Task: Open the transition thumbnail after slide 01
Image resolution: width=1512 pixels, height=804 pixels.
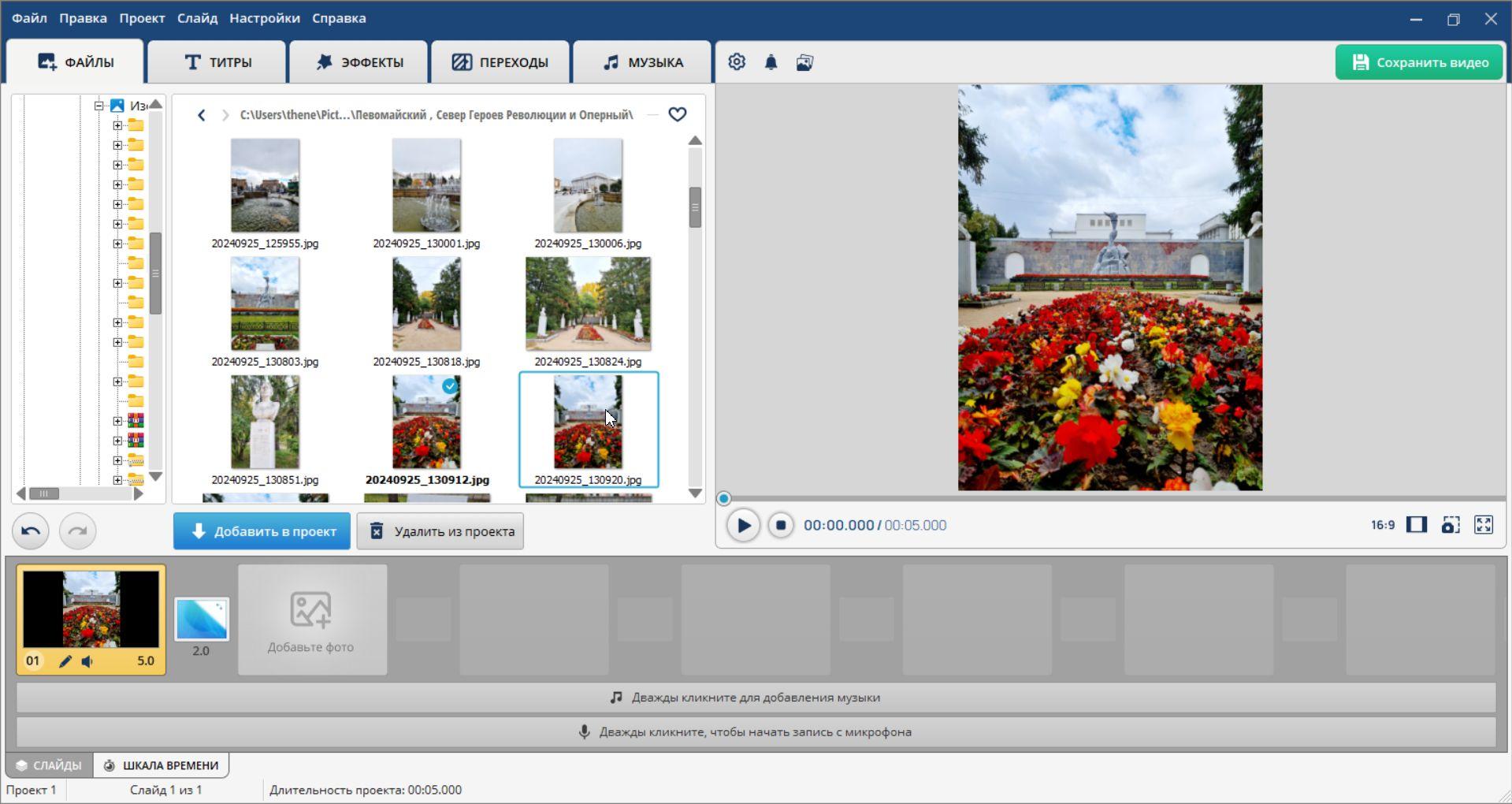Action: (x=202, y=619)
